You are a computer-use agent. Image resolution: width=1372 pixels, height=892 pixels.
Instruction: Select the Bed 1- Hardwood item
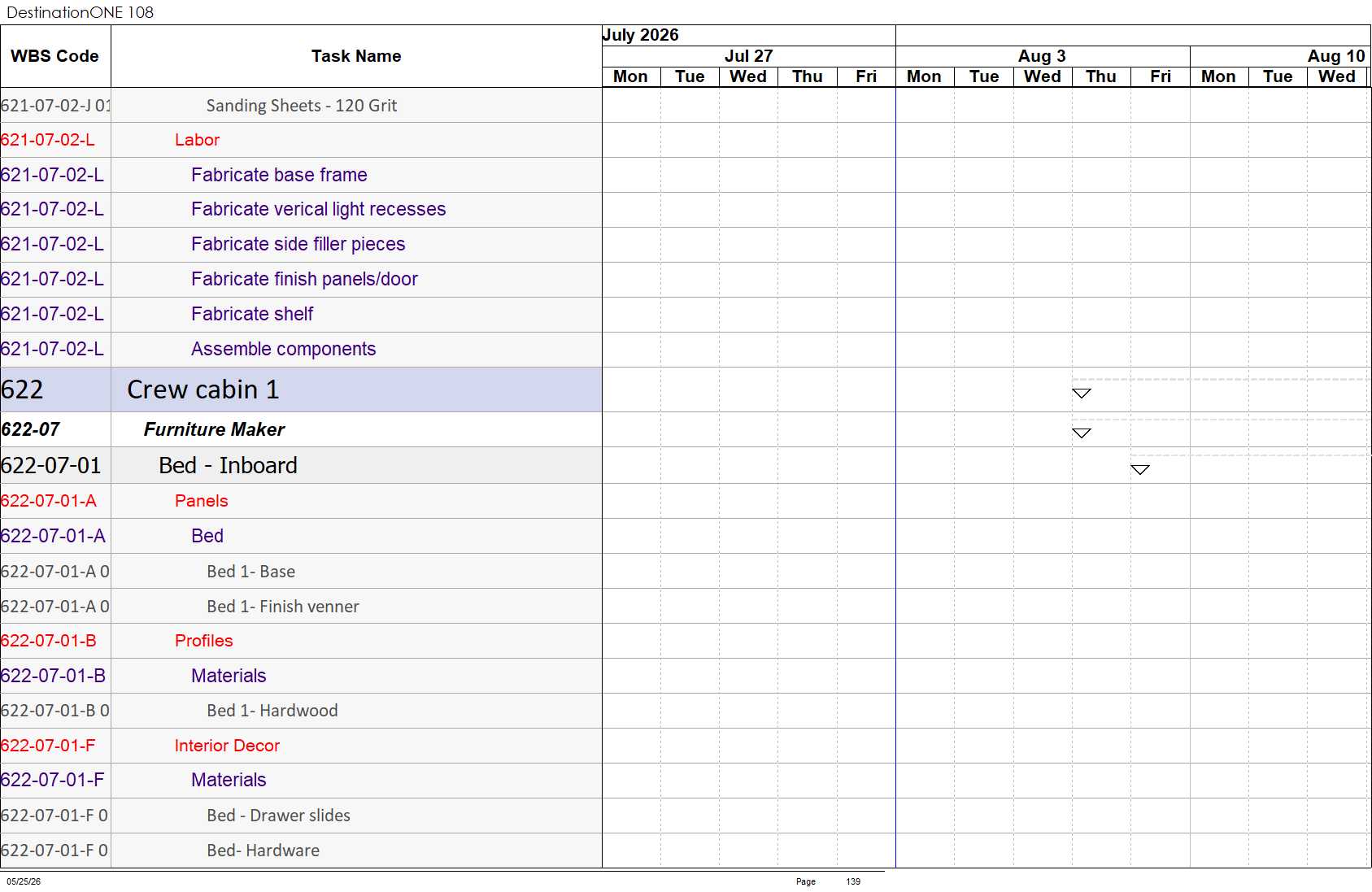click(301, 711)
